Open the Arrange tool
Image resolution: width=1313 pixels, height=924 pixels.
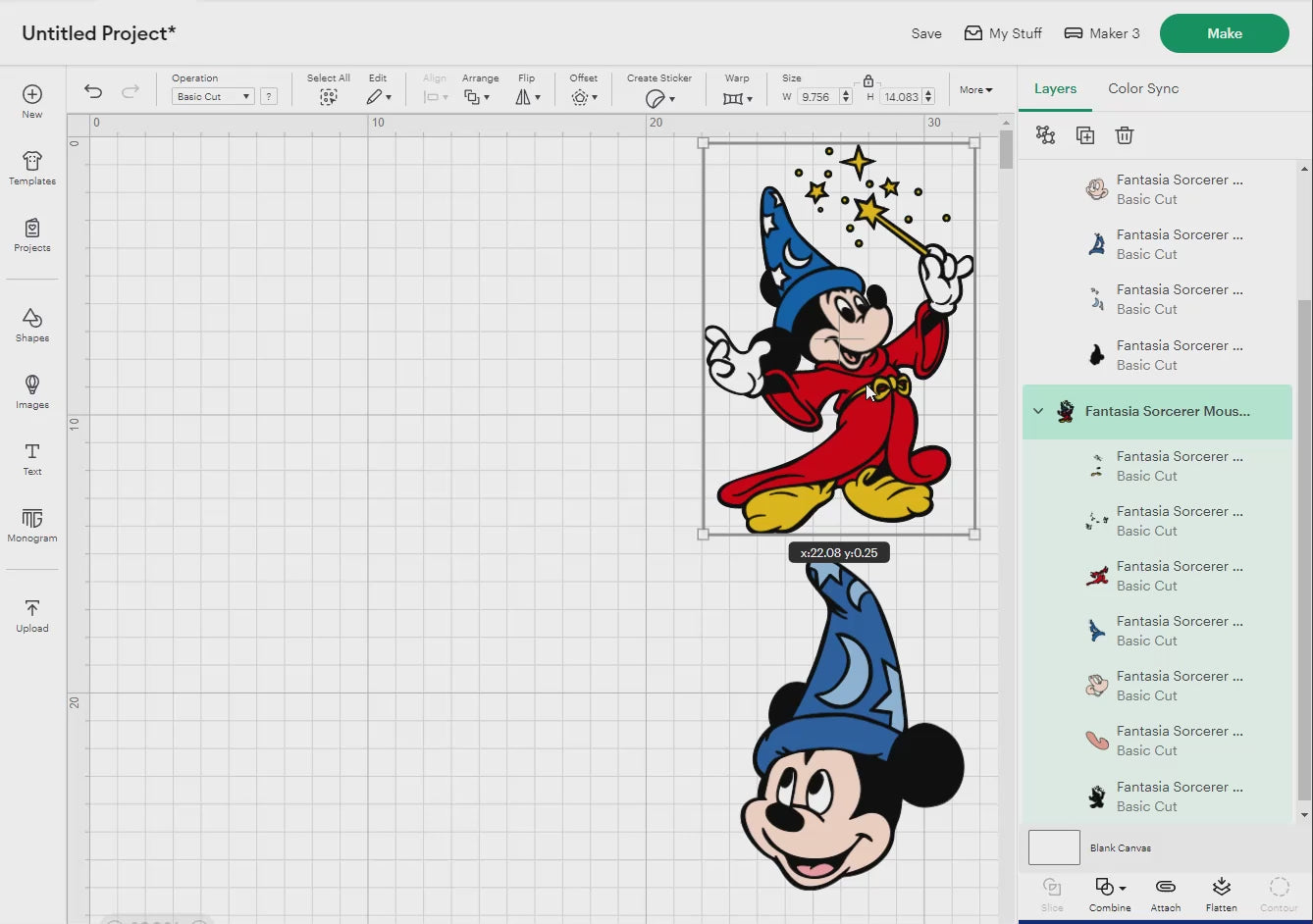(x=478, y=97)
